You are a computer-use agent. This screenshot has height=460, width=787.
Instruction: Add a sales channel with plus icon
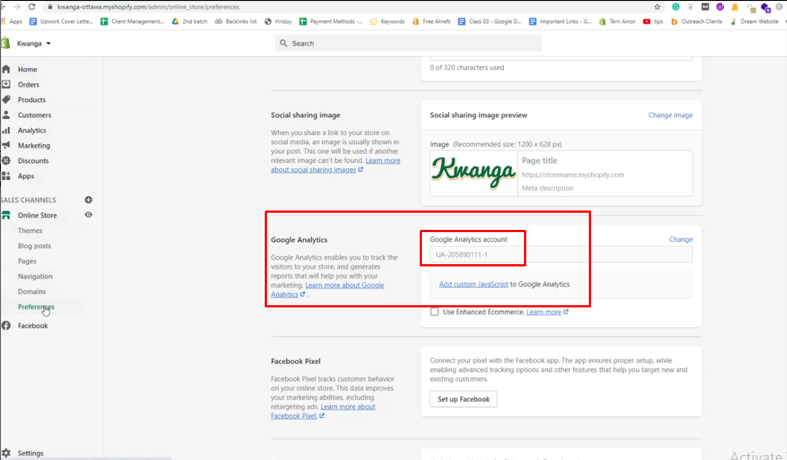(x=88, y=200)
